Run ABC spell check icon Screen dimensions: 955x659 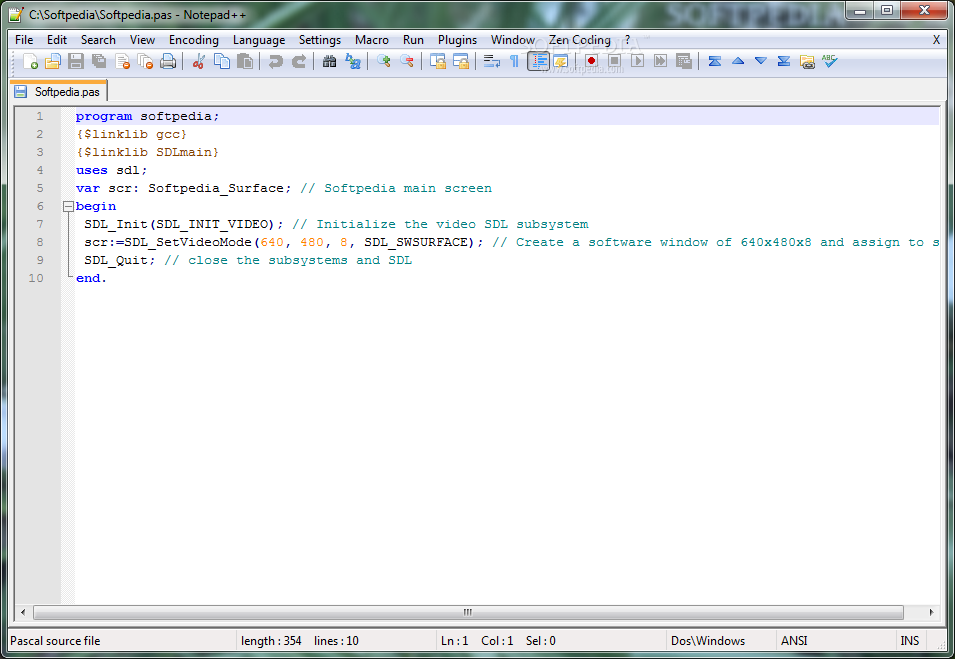pyautogui.click(x=830, y=62)
